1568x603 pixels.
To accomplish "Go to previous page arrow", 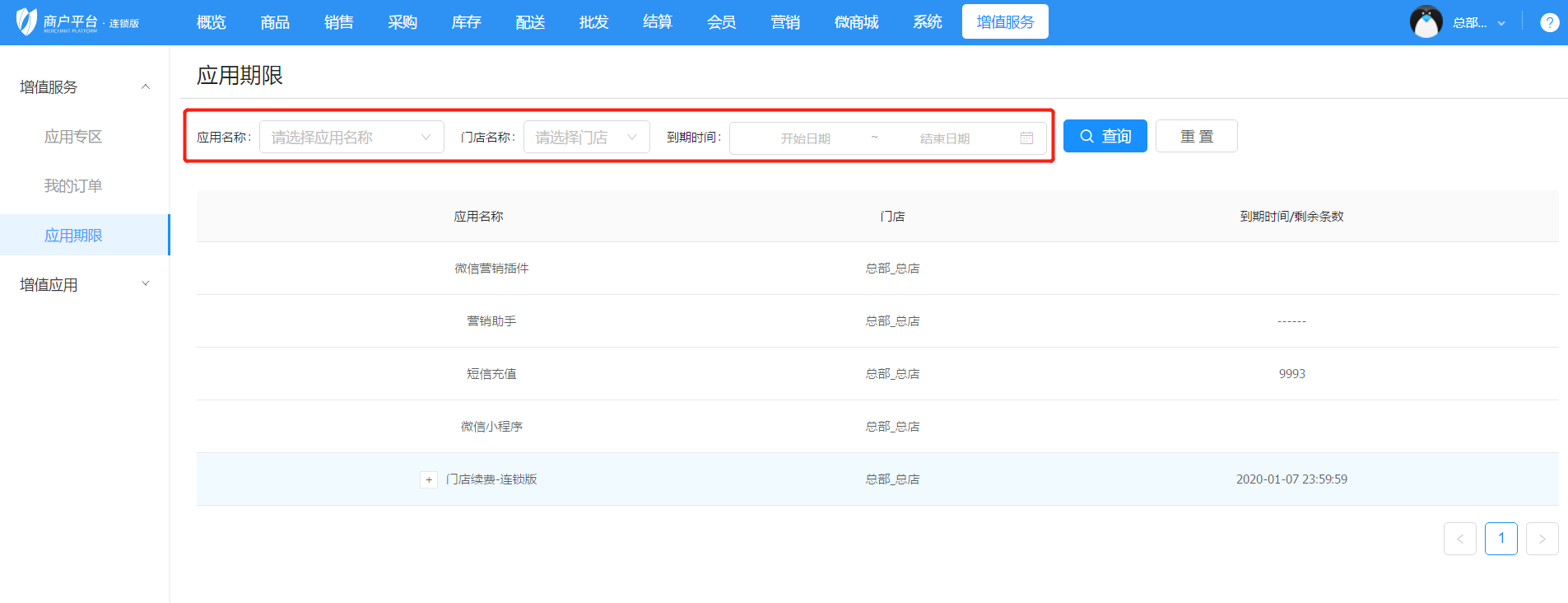I will click(1459, 539).
